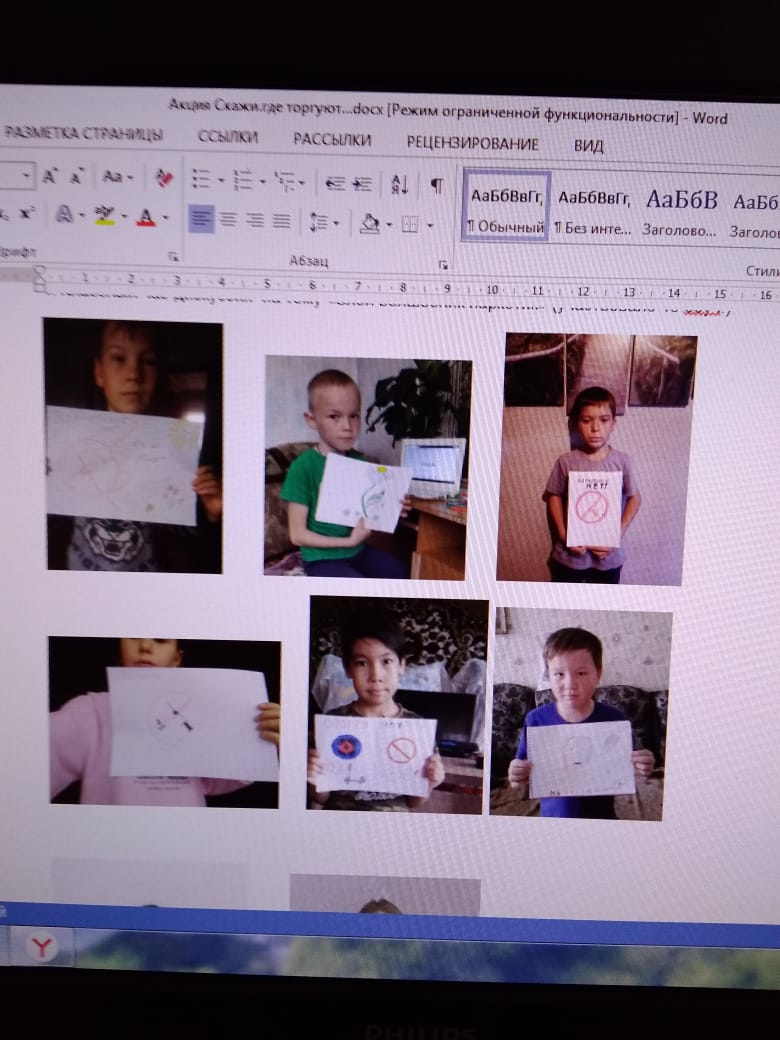The height and width of the screenshot is (1040, 780).
Task: Click the bulleted list icon
Action: [200, 179]
